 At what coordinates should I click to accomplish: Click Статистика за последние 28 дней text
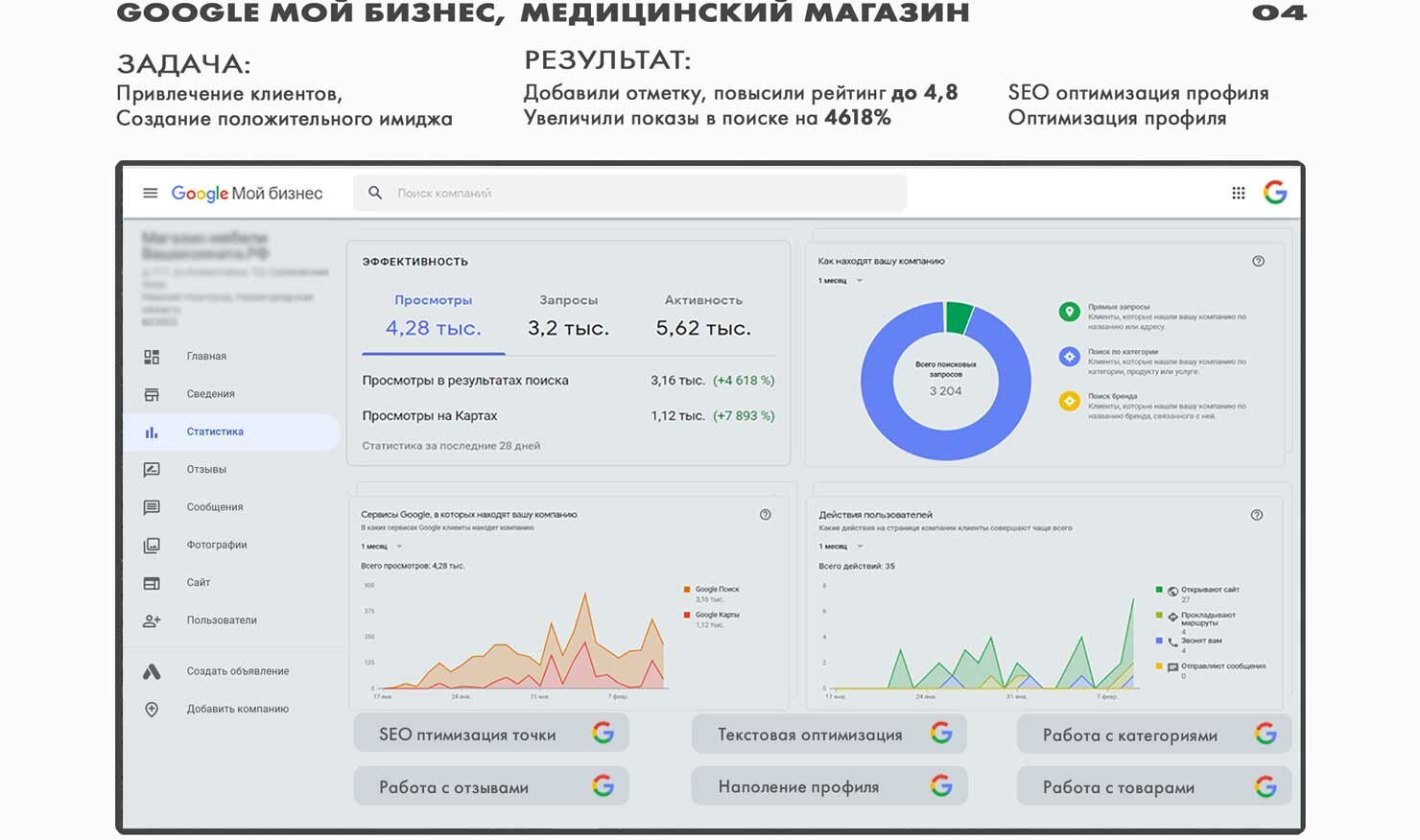[x=451, y=446]
